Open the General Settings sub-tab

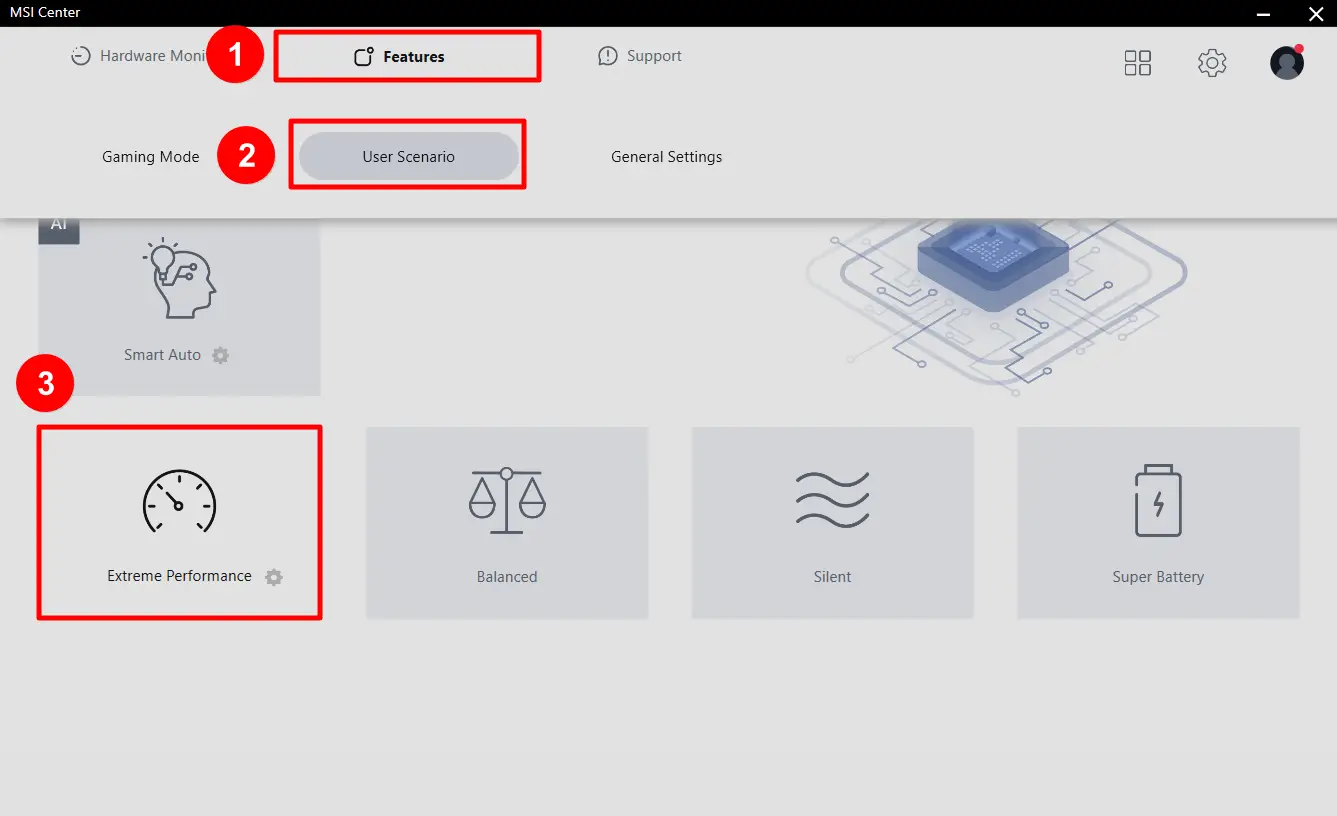(667, 157)
